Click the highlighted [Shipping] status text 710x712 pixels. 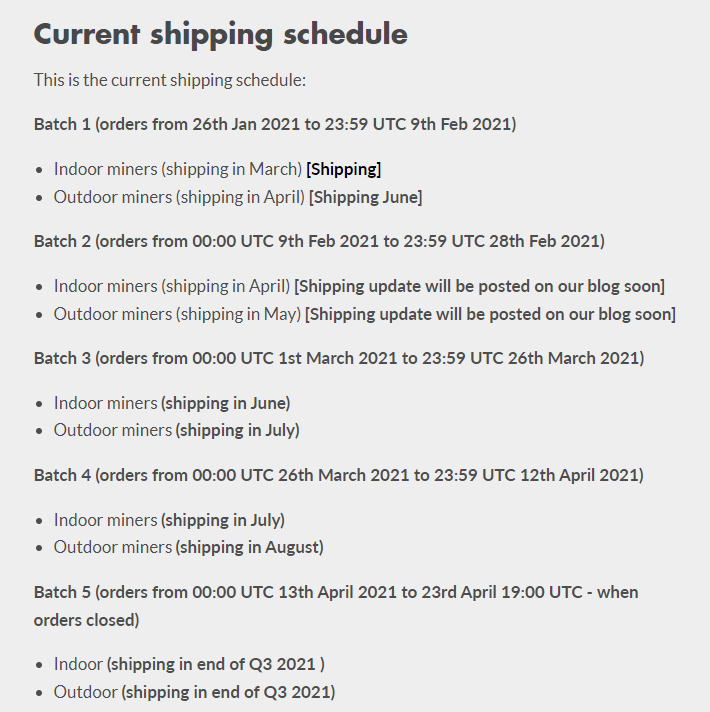click(x=343, y=169)
